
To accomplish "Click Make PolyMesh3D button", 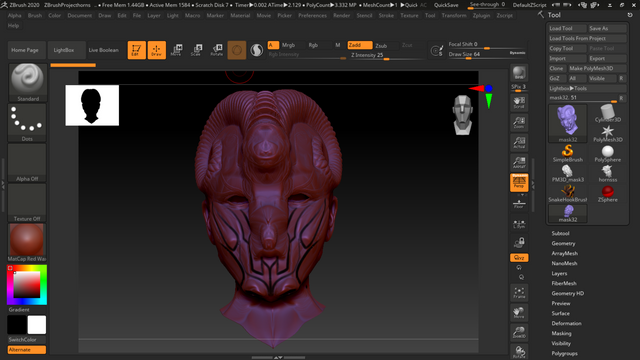I will 598,68.
